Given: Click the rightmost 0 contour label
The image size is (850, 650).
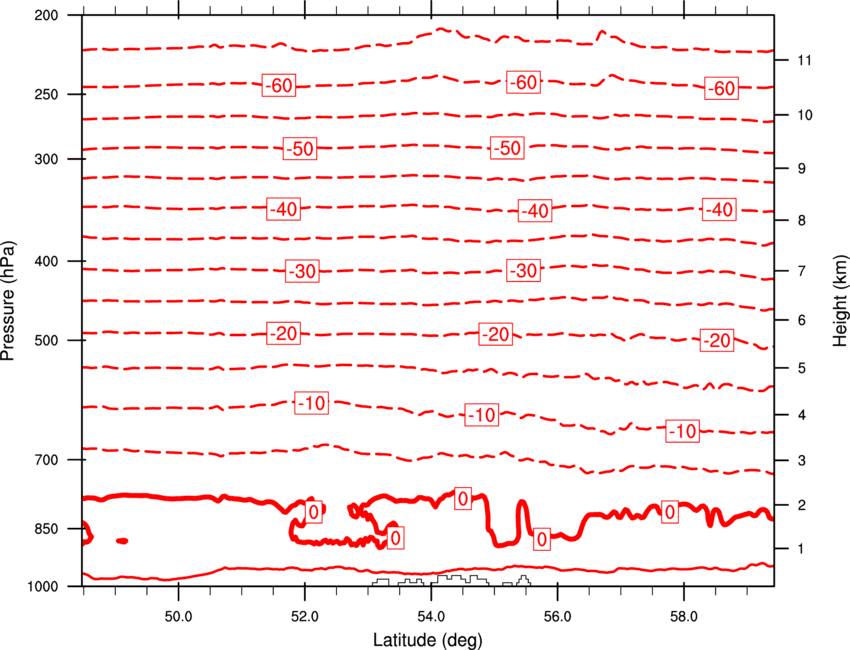Looking at the screenshot, I should (x=670, y=512).
